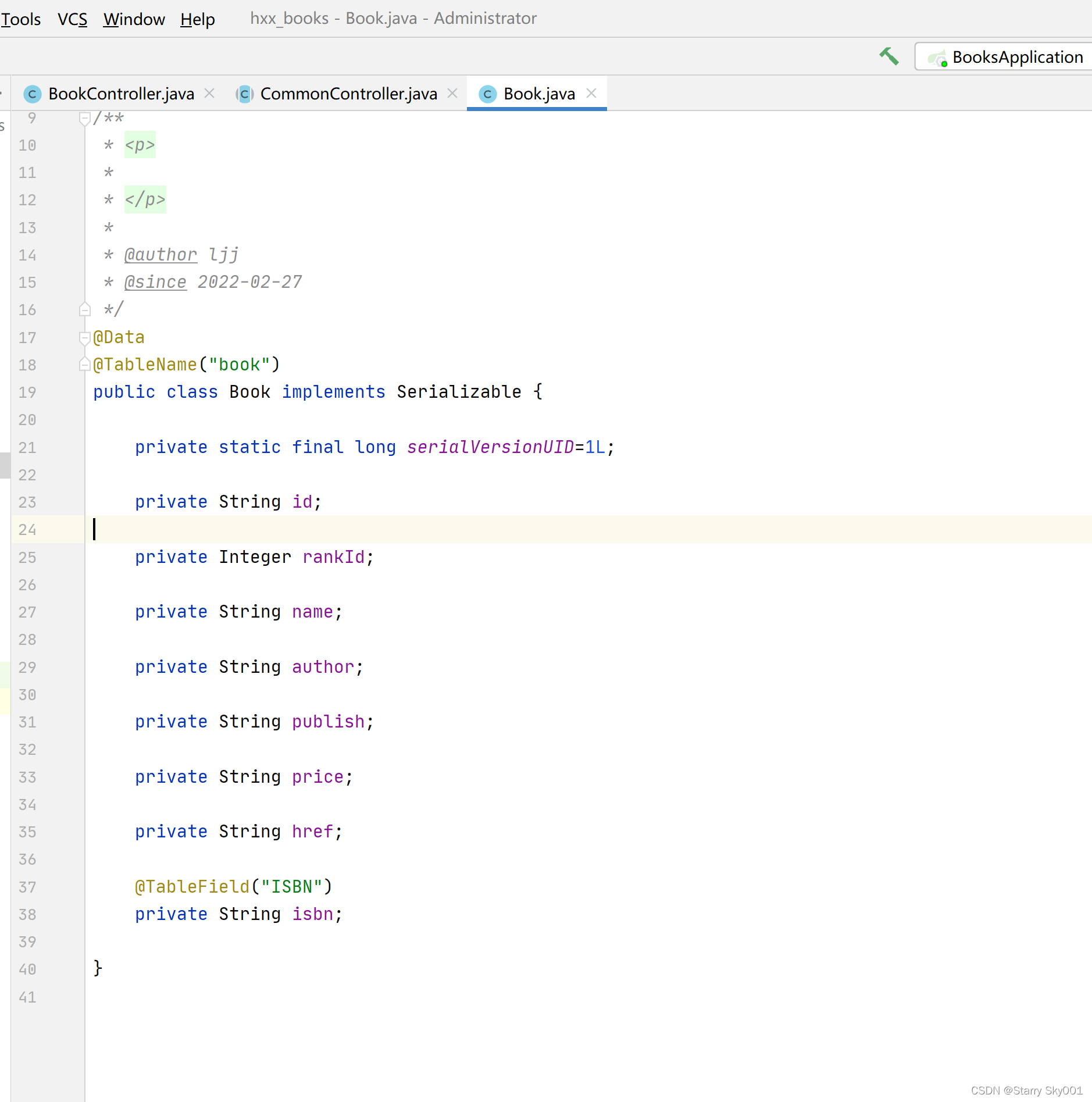
Task: Switch to the CommonController.java tab
Action: pyautogui.click(x=348, y=94)
